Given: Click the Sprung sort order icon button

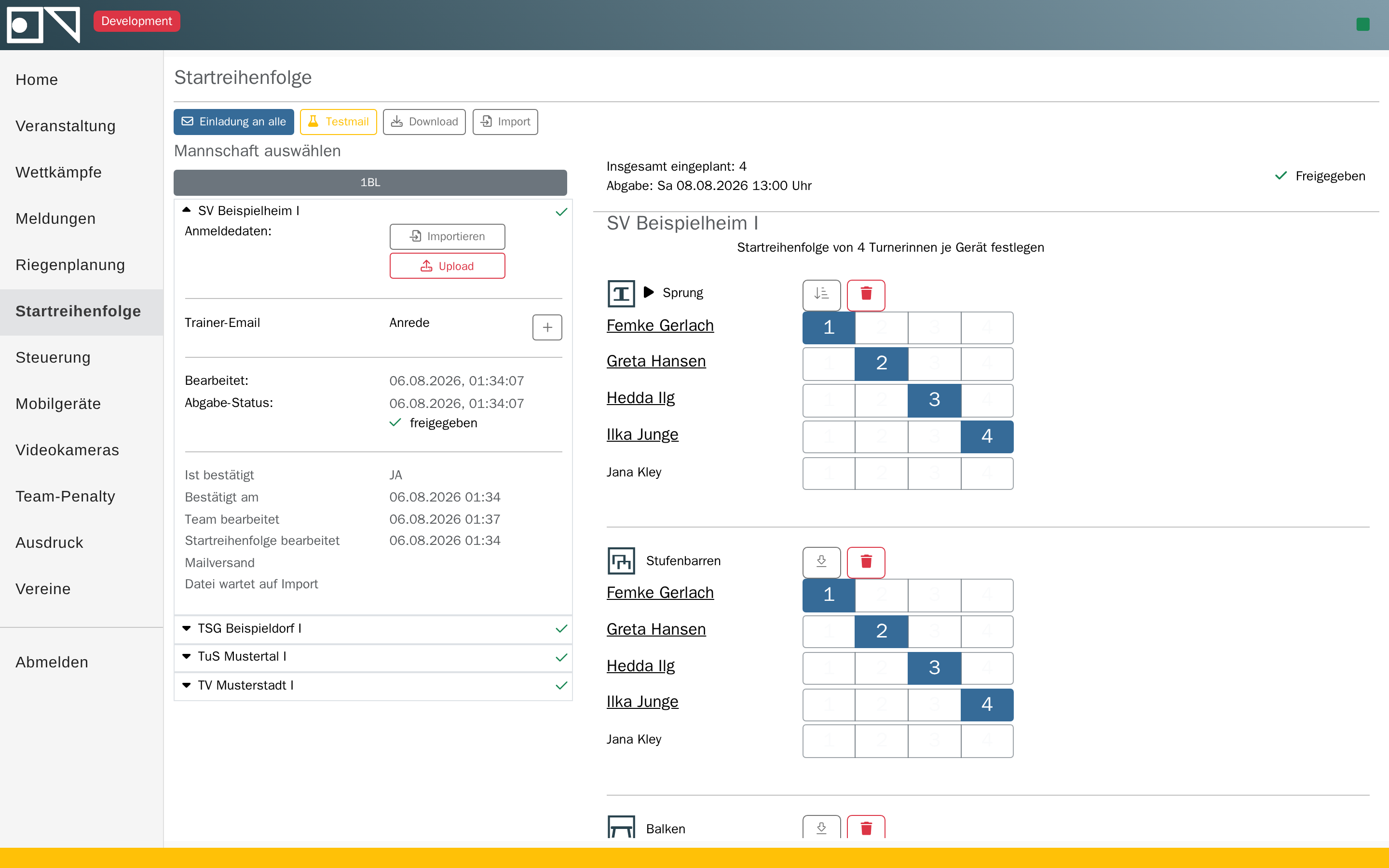Looking at the screenshot, I should click(821, 295).
